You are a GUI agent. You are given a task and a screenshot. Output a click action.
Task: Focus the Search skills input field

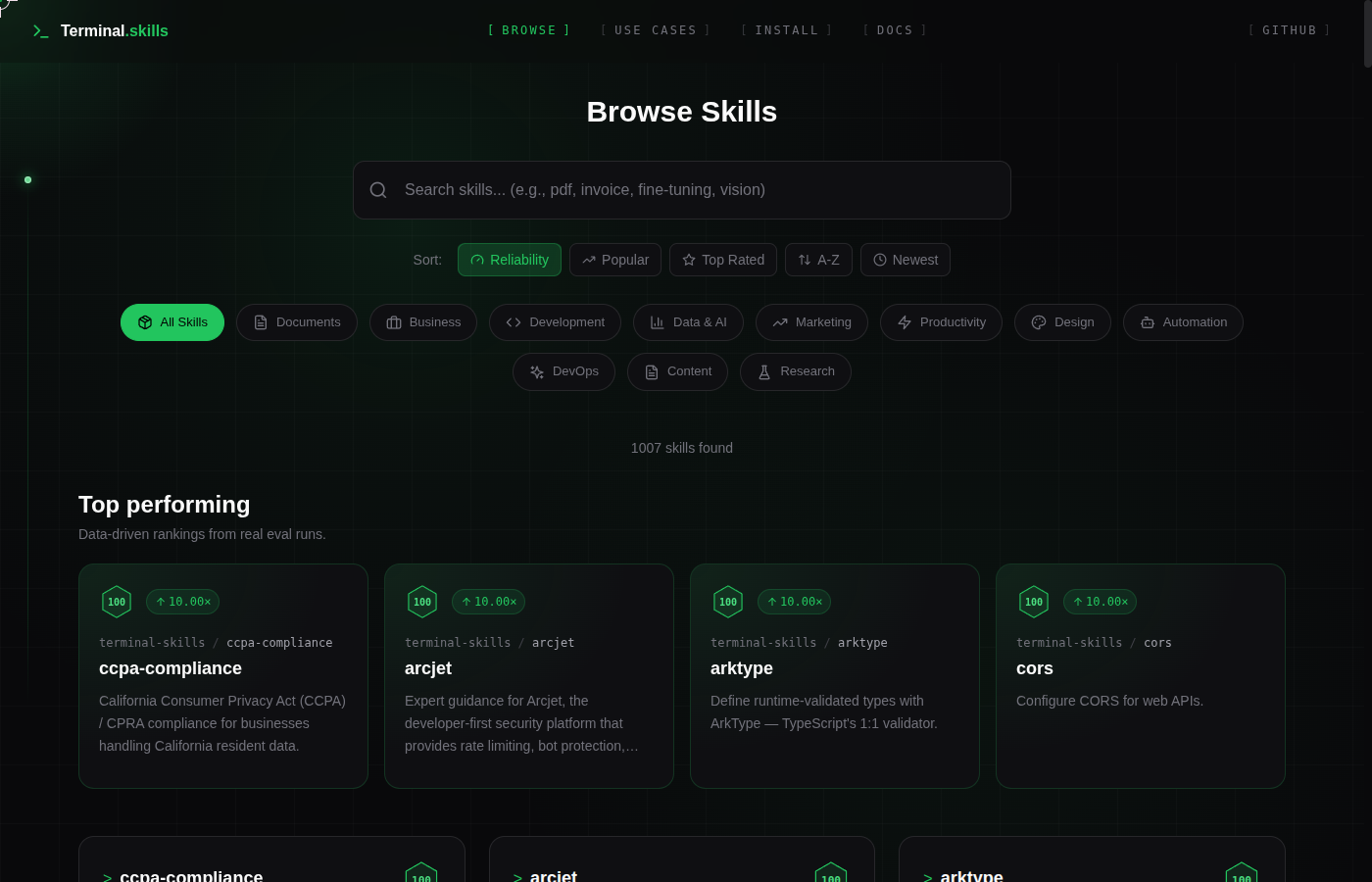tap(682, 190)
